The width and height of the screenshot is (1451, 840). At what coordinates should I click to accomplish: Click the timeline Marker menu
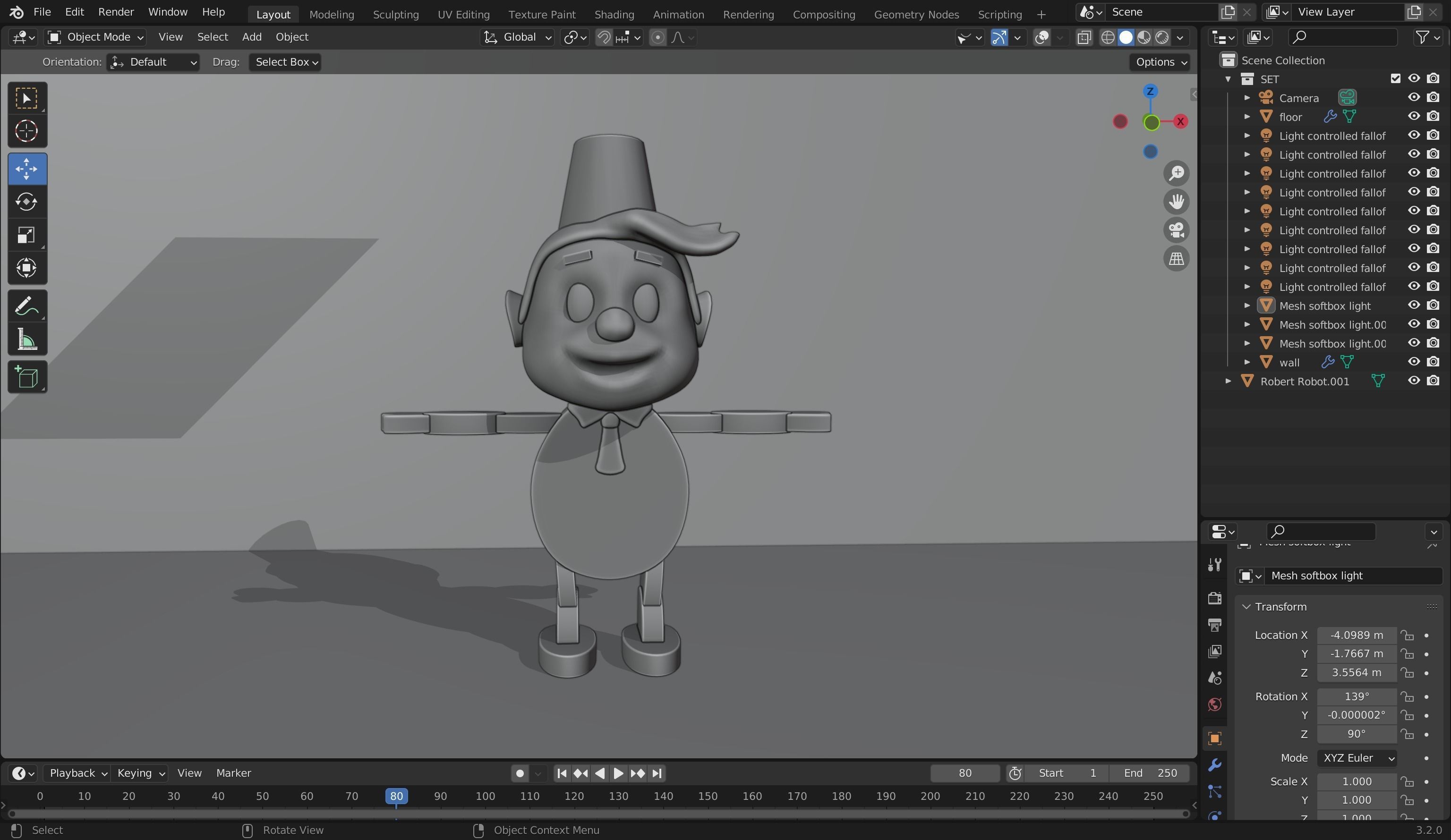click(233, 773)
